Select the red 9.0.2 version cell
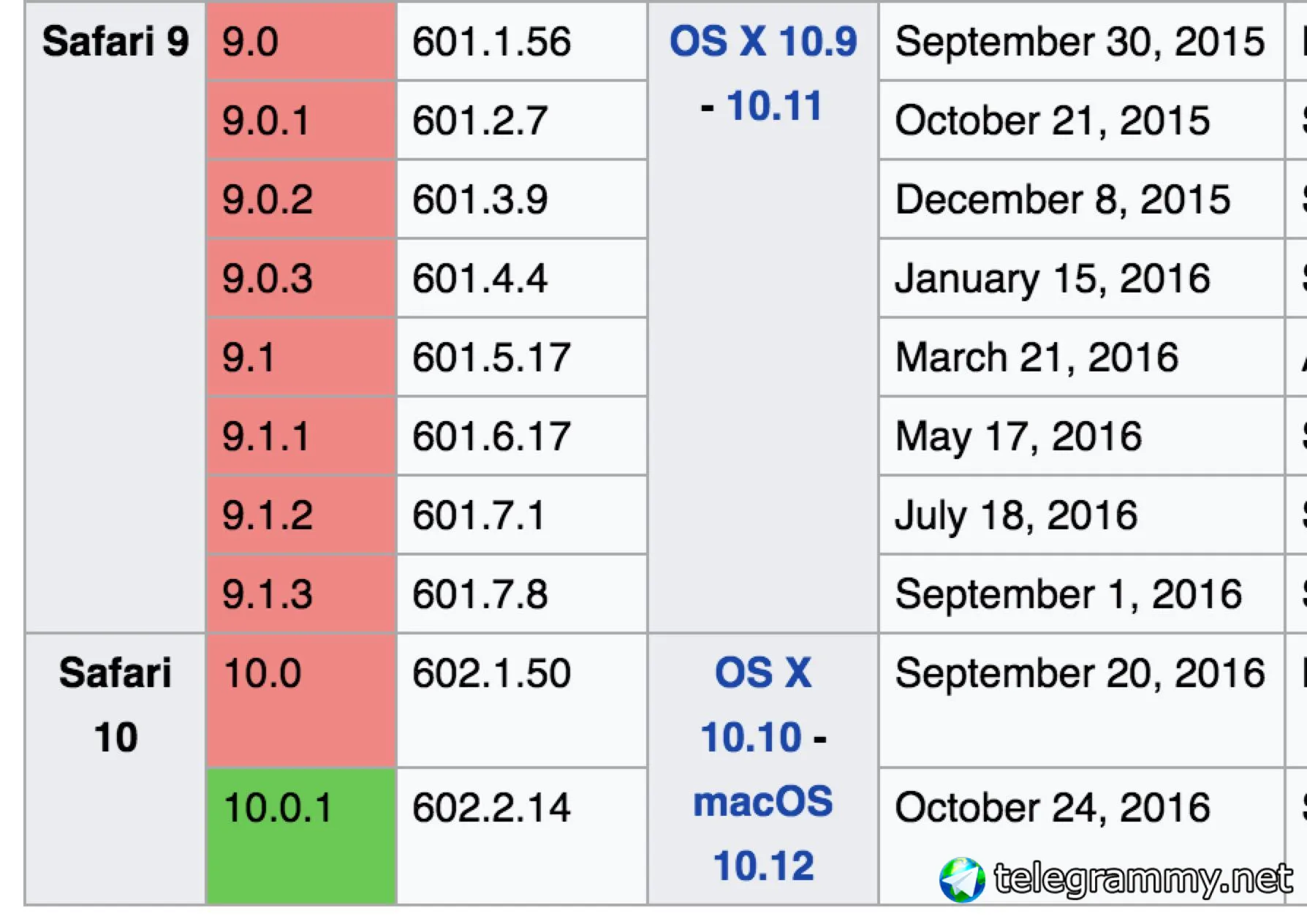This screenshot has width=1307, height=924. pos(300,200)
